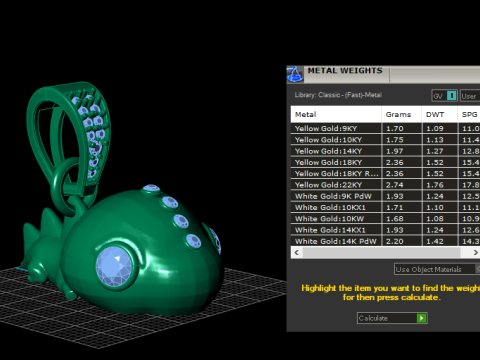Click the User button

[470, 96]
